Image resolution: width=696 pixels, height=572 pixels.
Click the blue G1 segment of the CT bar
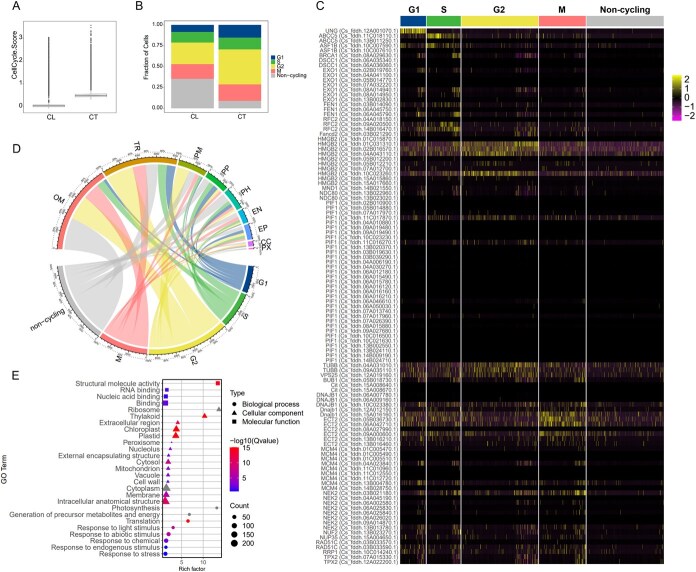click(x=240, y=31)
